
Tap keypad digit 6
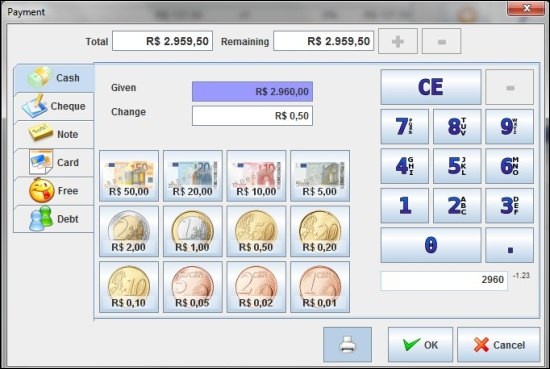[x=510, y=166]
